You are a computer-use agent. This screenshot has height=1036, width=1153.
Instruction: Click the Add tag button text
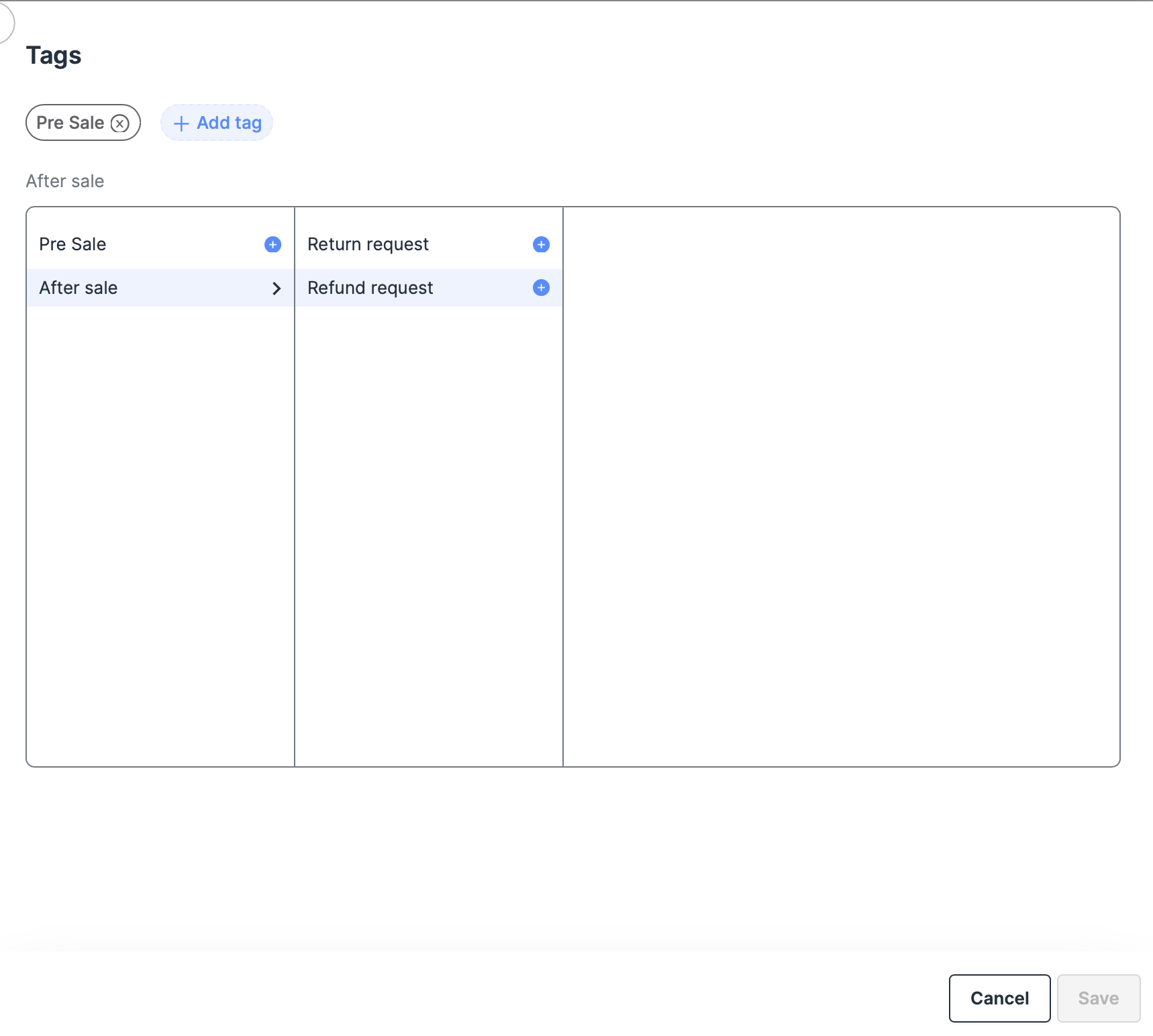tap(229, 123)
